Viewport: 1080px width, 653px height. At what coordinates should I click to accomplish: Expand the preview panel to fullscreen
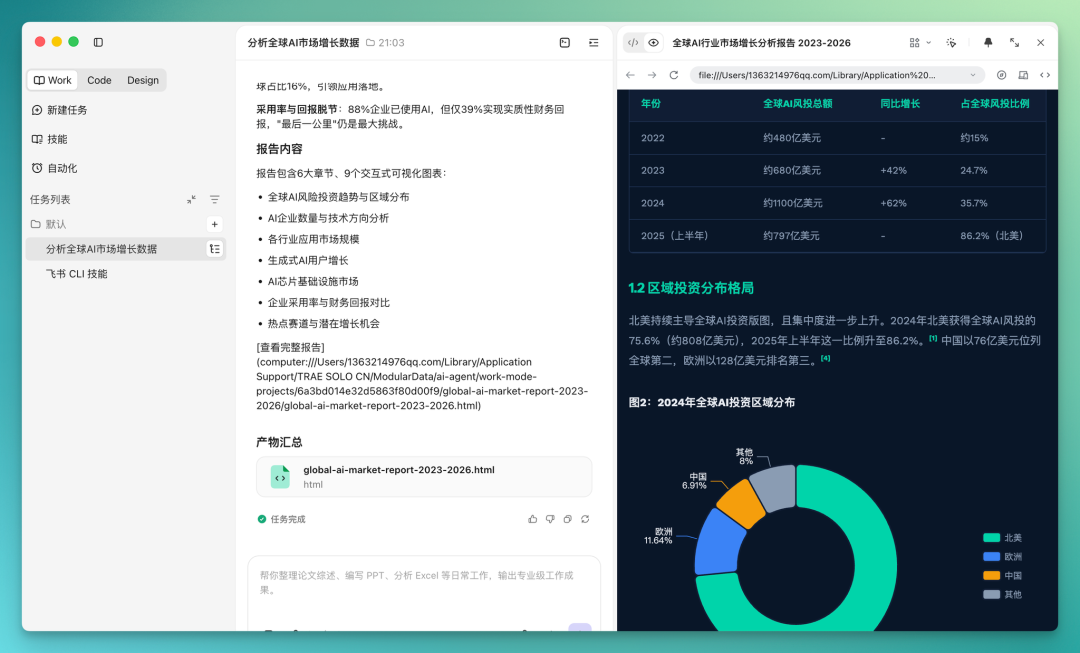(x=1015, y=43)
